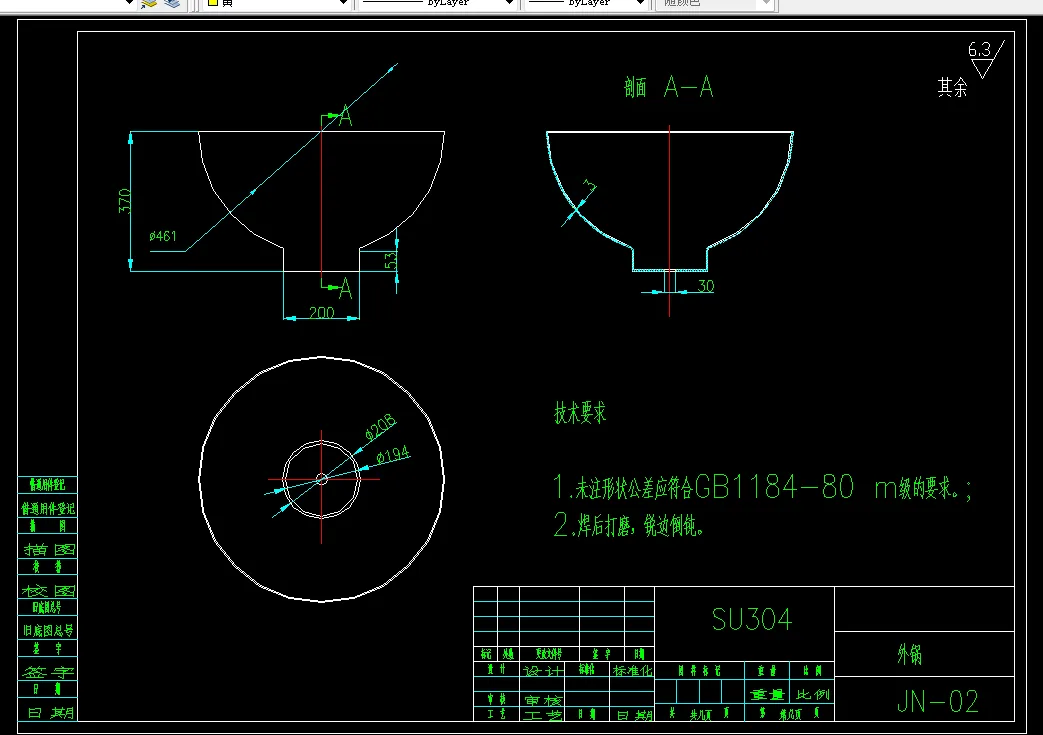The height and width of the screenshot is (735, 1043).
Task: Click the JN-02 drawing number
Action: [938, 702]
